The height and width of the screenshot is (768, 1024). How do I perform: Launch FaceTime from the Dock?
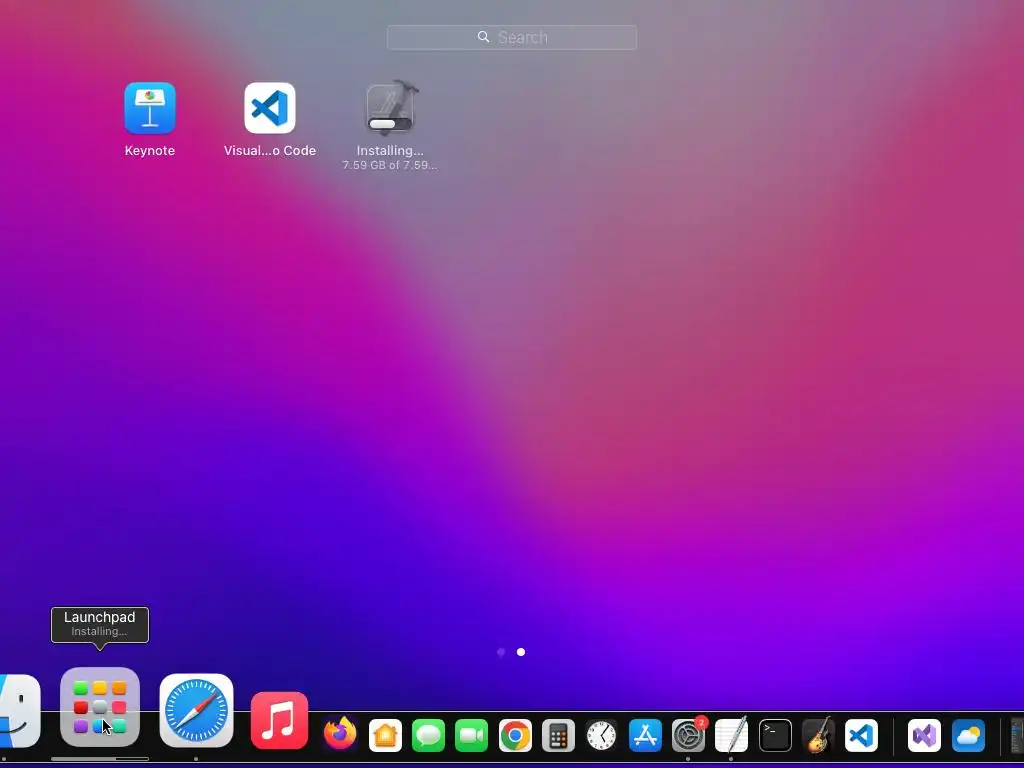coord(472,735)
